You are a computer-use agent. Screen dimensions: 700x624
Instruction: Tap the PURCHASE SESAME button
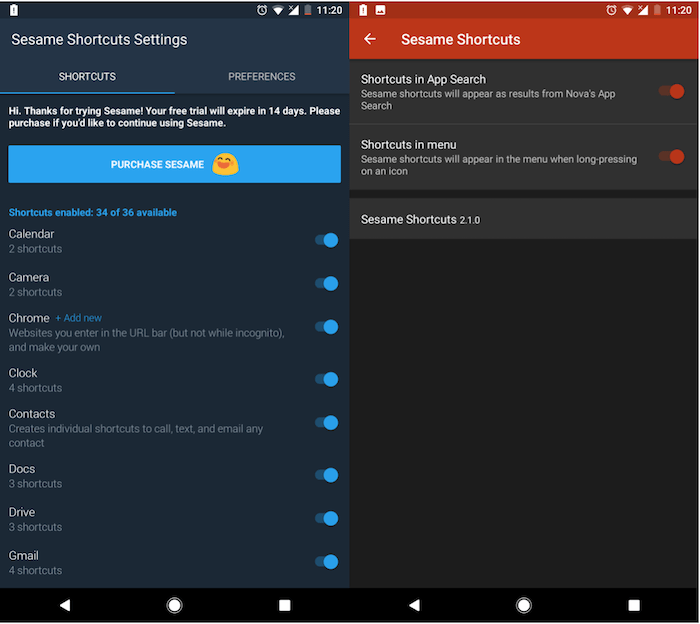175,164
